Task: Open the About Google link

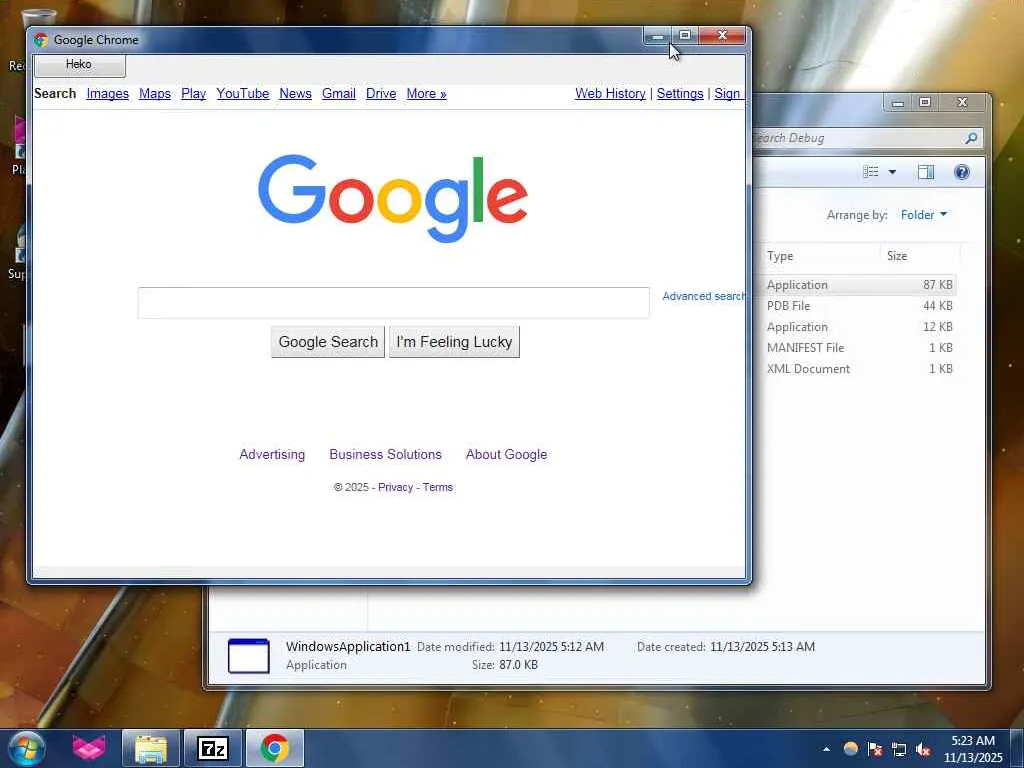Action: click(506, 455)
